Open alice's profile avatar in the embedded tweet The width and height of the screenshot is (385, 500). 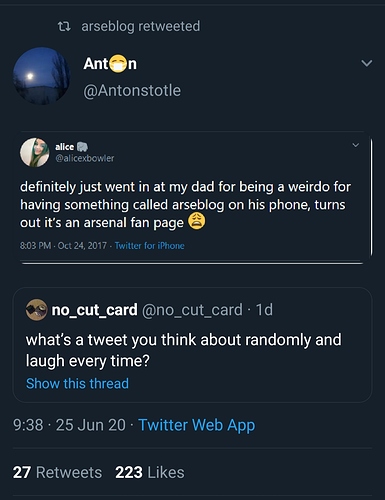pos(35,152)
